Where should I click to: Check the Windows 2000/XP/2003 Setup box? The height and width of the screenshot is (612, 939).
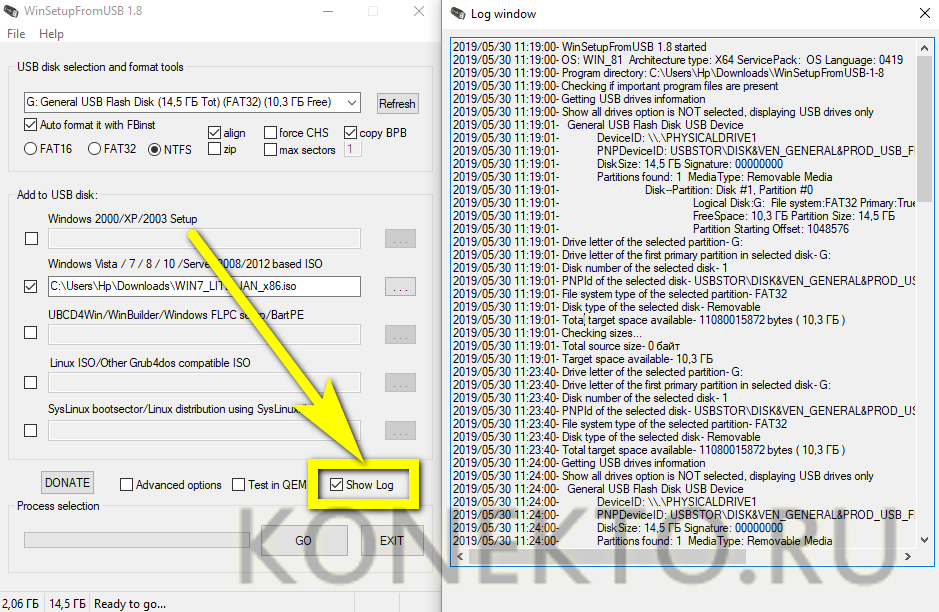click(31, 238)
